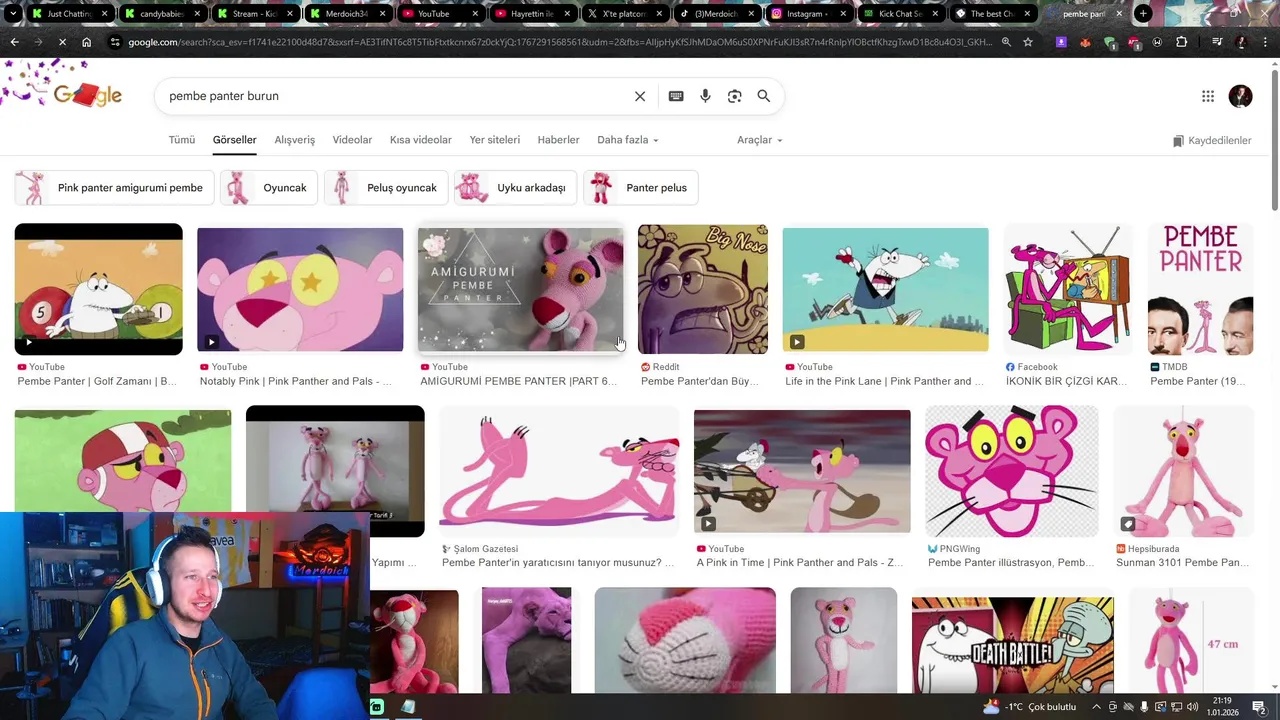Open the Golf Zamanı YouTube thumbnail
Viewport: 1280px width, 720px height.
(x=98, y=289)
